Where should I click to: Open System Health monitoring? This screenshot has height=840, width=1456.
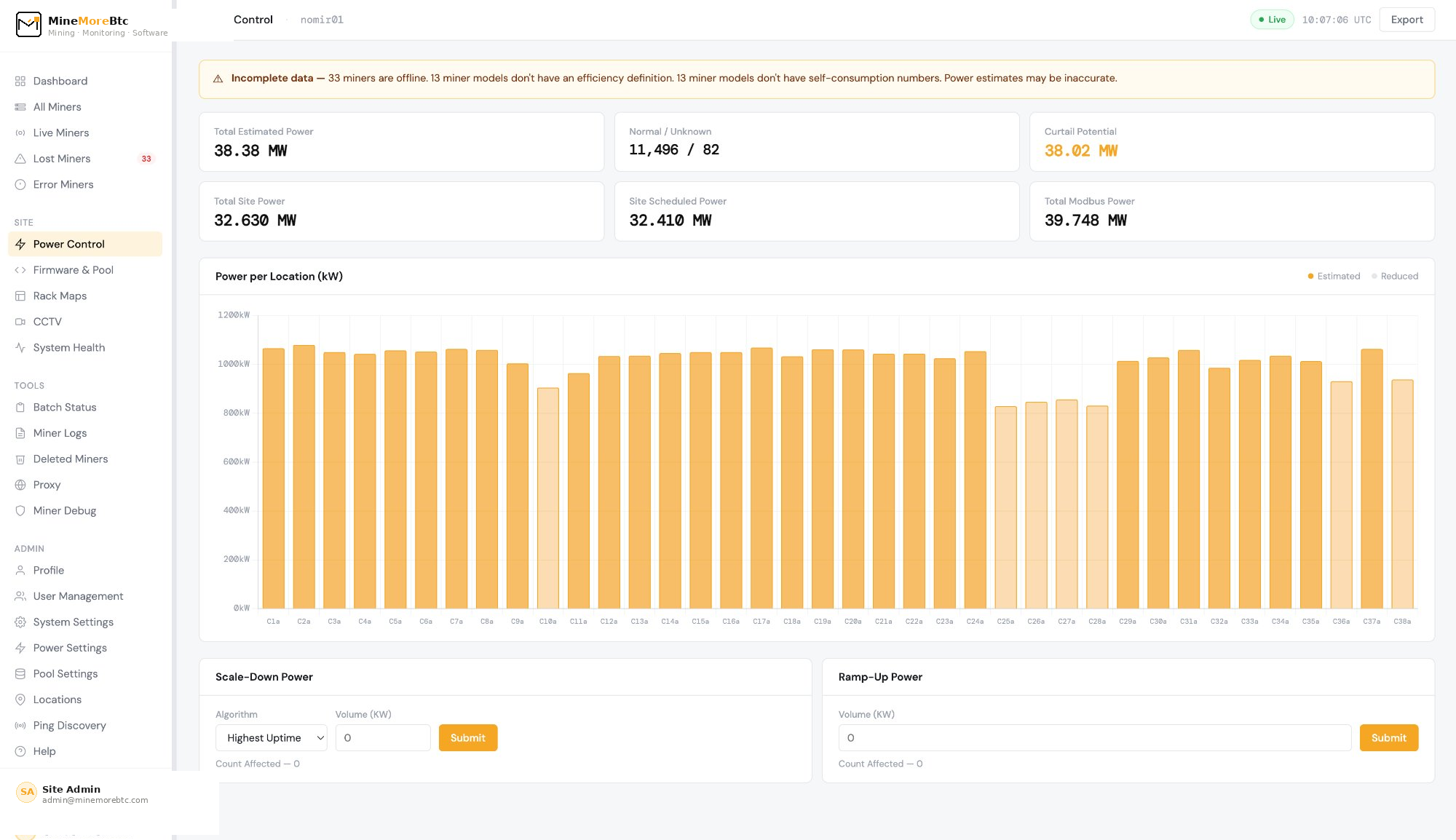click(x=68, y=347)
